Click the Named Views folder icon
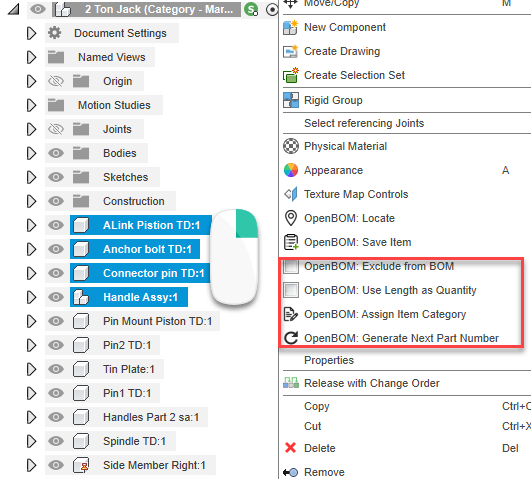531x479 pixels. point(56,57)
